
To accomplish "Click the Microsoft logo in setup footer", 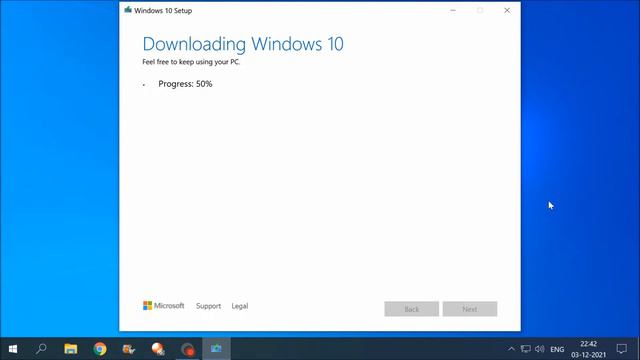I will click(x=163, y=305).
